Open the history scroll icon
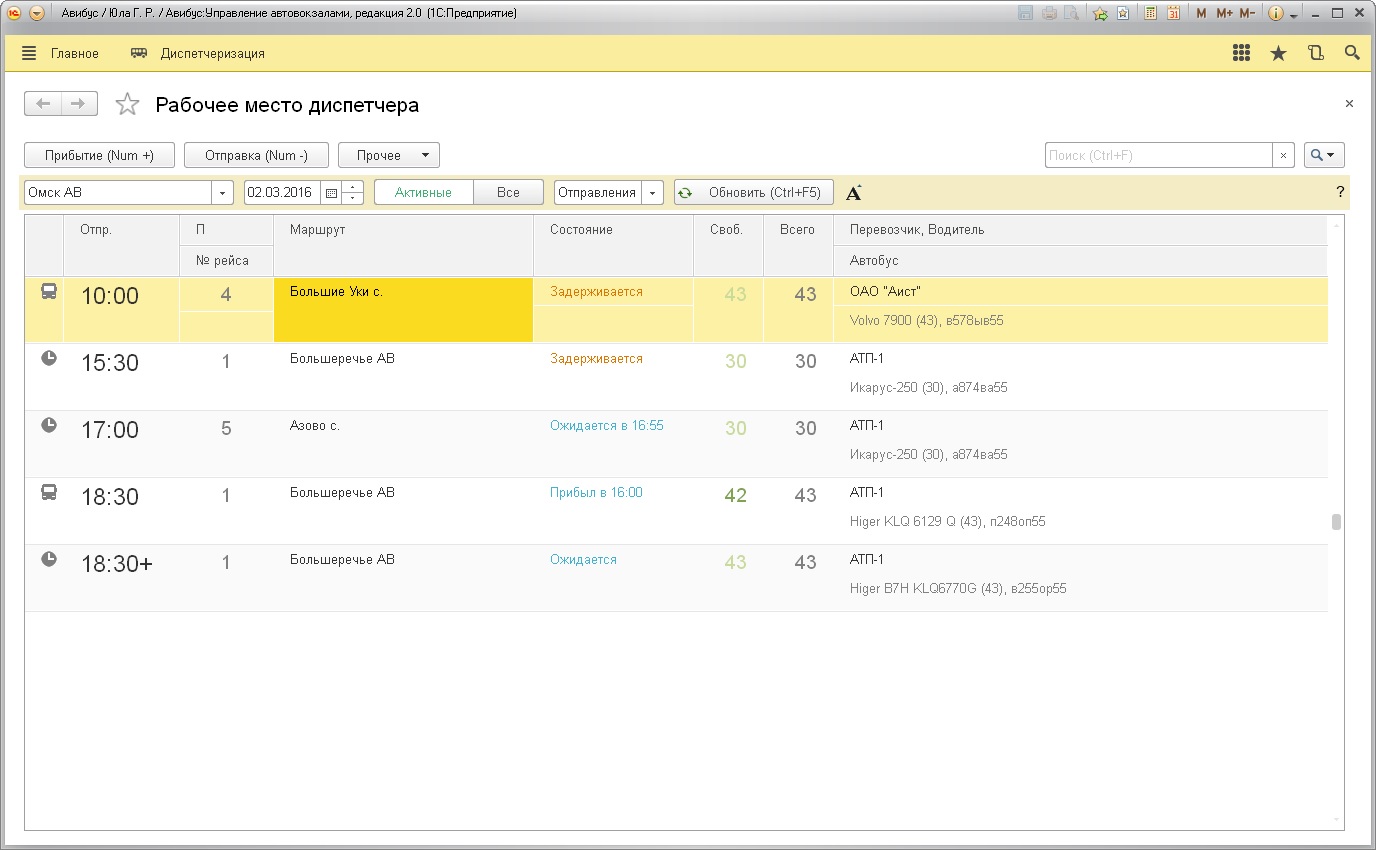Image resolution: width=1376 pixels, height=850 pixels. click(x=1315, y=54)
